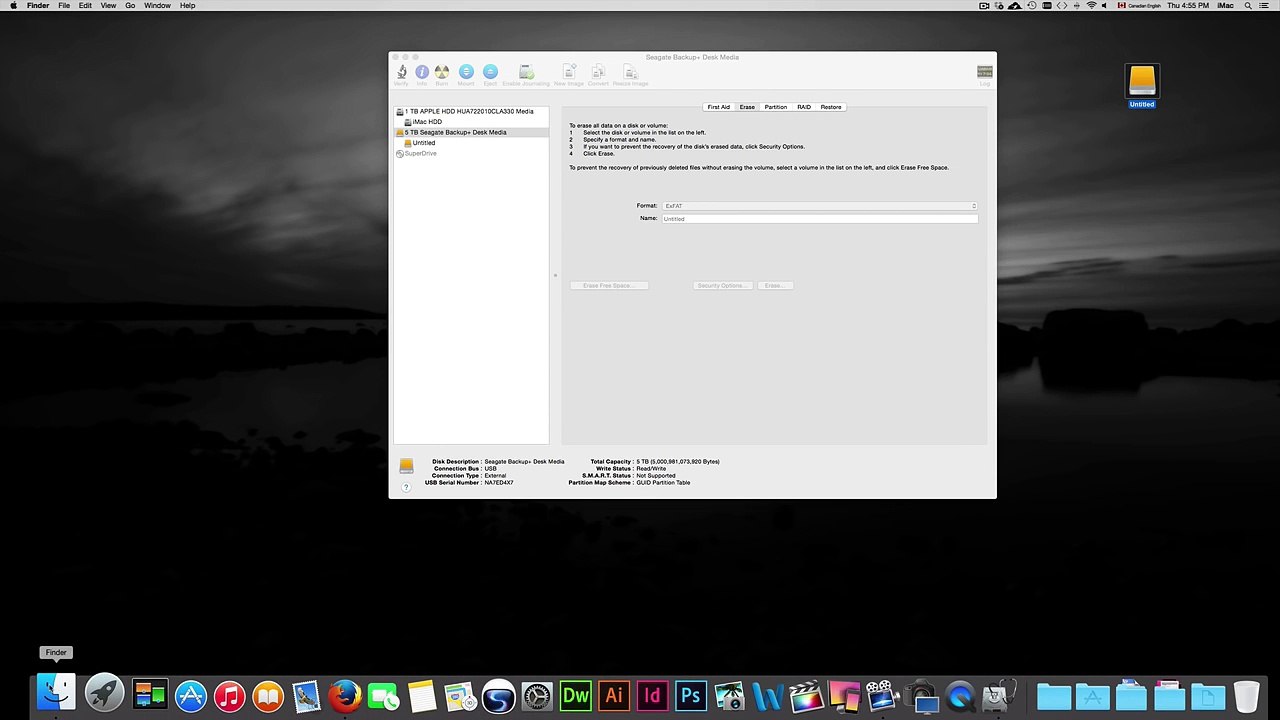Viewport: 1280px width, 720px height.
Task: Open the Finder application menu
Action: 38,6
